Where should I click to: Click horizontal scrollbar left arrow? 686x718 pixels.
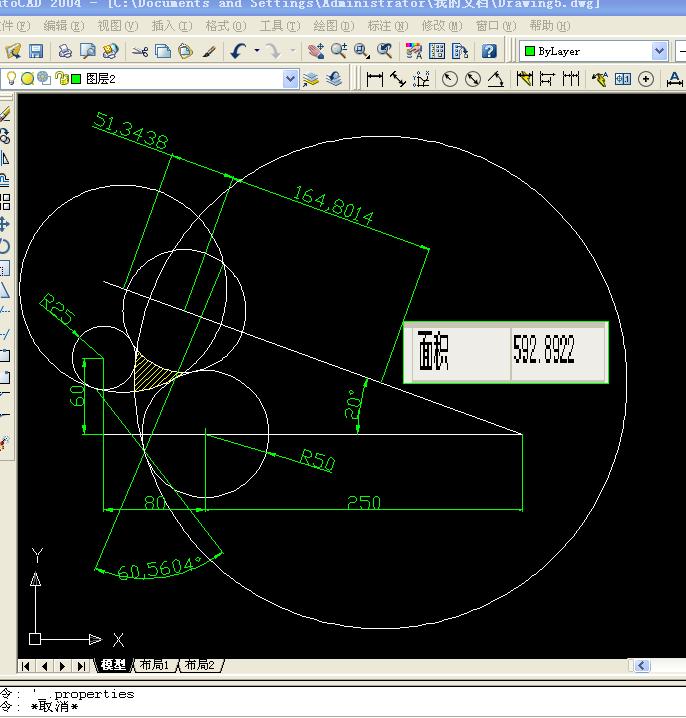pyautogui.click(x=642, y=665)
